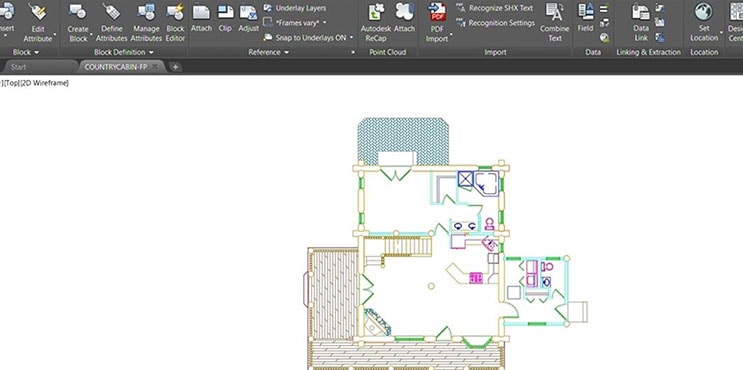This screenshot has height=370, width=743.
Task: Select the left side deck hatch
Action: pos(334,294)
